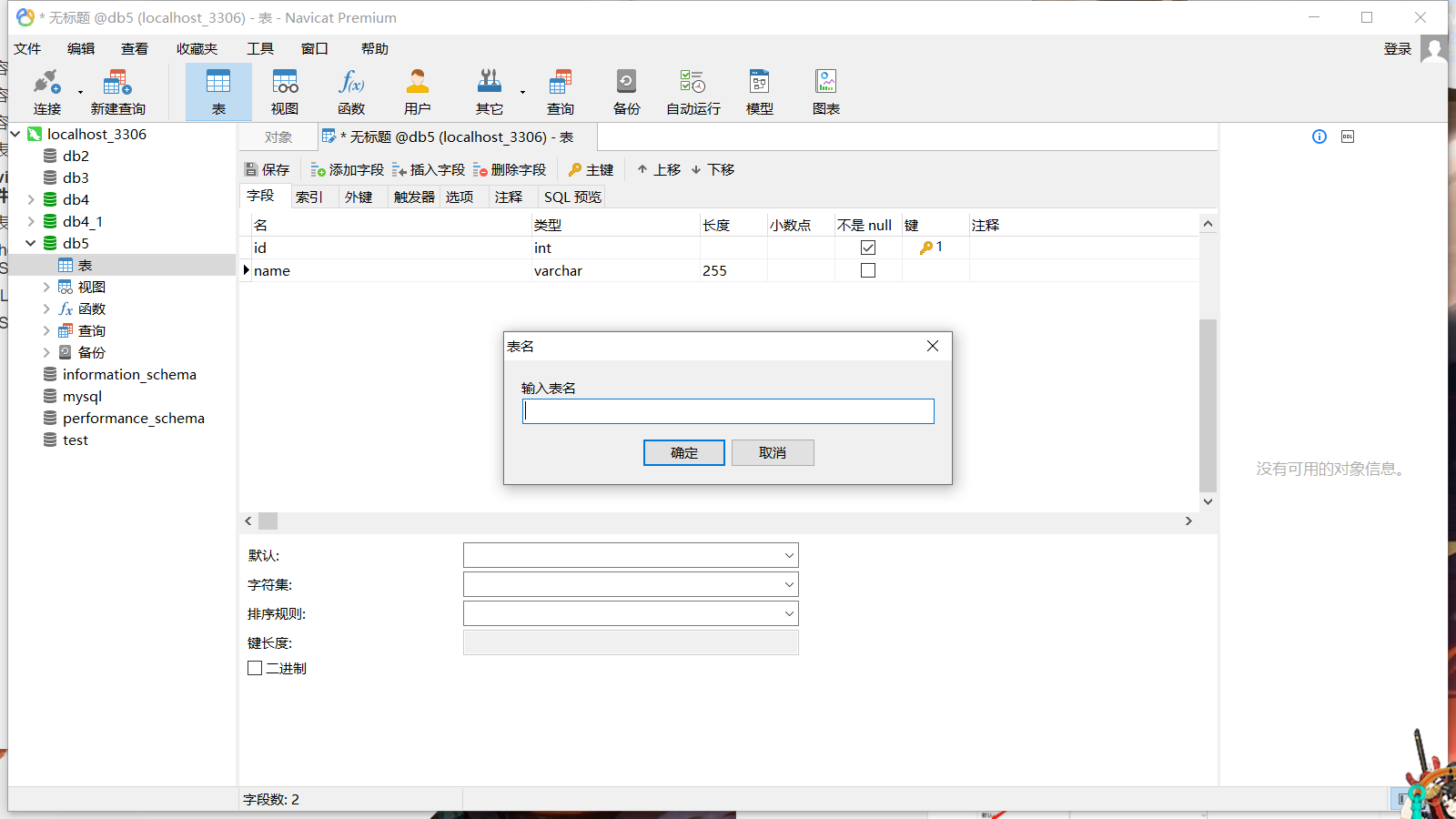
Task: Open the 自动运行 (Automation) toolbar icon
Action: 693,92
